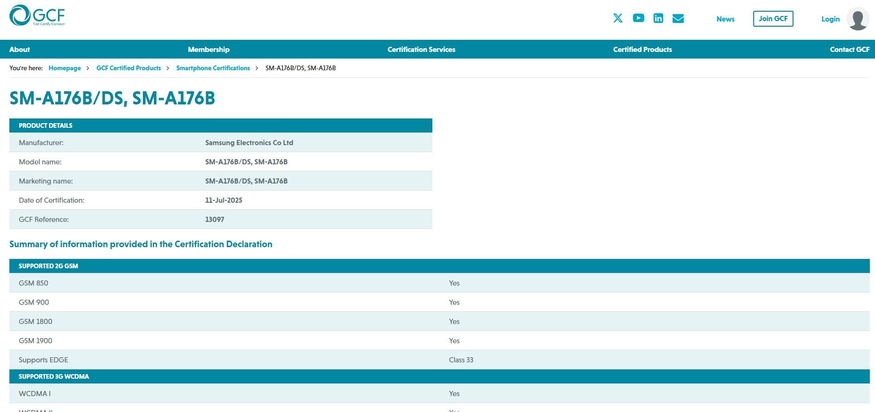Click the Model name row's SM-A176B/DS value
The height and width of the screenshot is (412, 875).
point(247,162)
